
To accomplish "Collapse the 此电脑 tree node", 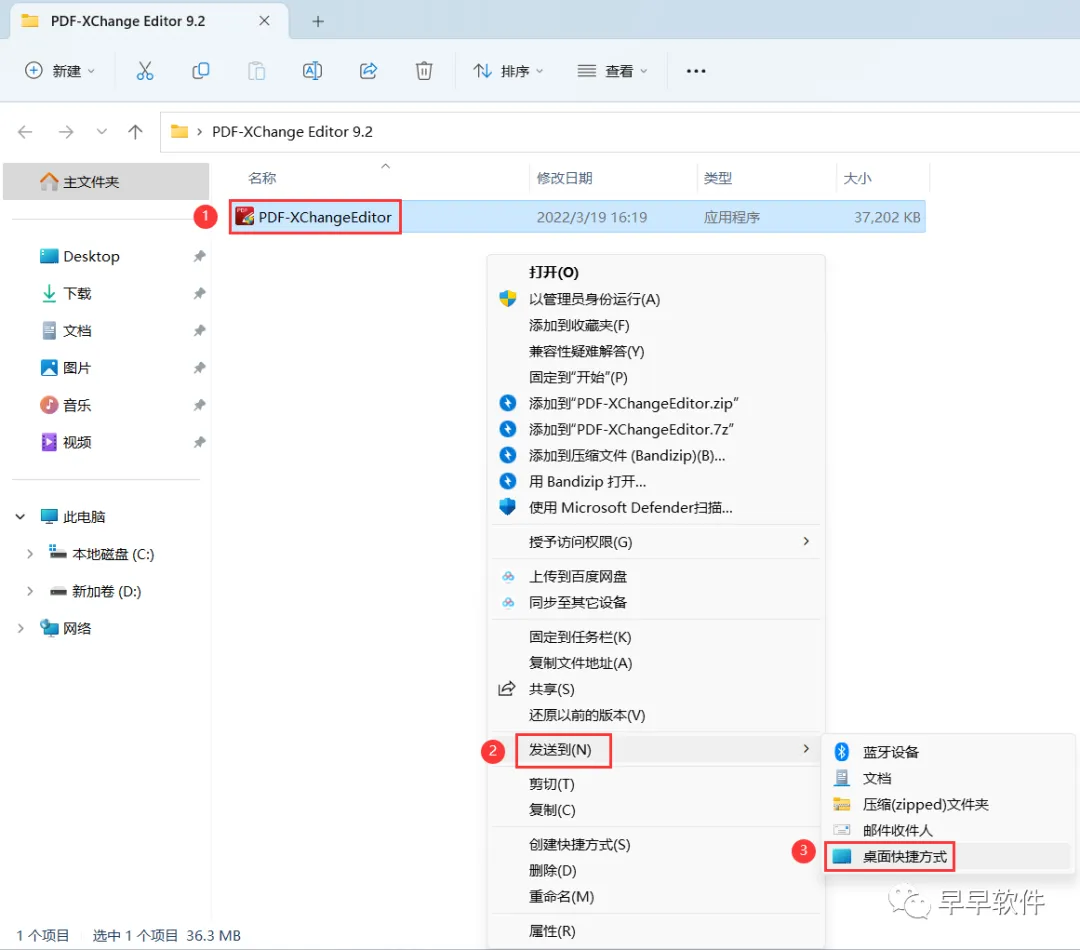I will [20, 517].
